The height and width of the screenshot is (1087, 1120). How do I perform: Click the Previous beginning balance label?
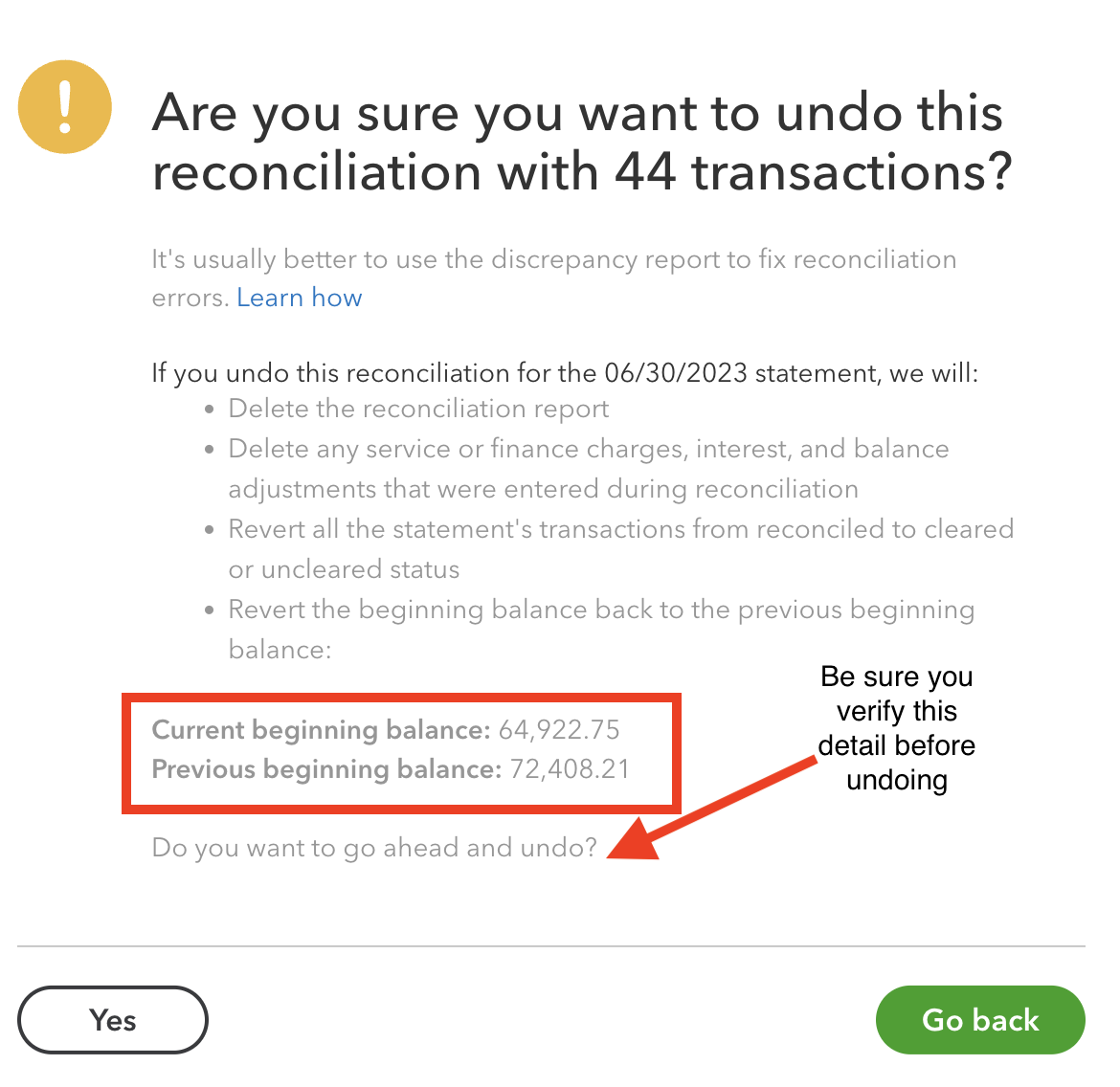[325, 768]
